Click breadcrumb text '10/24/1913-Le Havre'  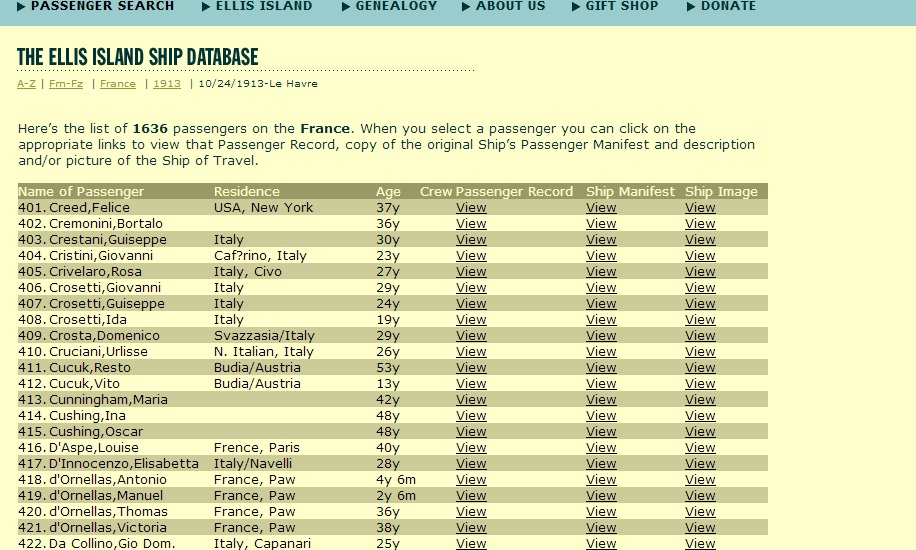pyautogui.click(x=258, y=84)
